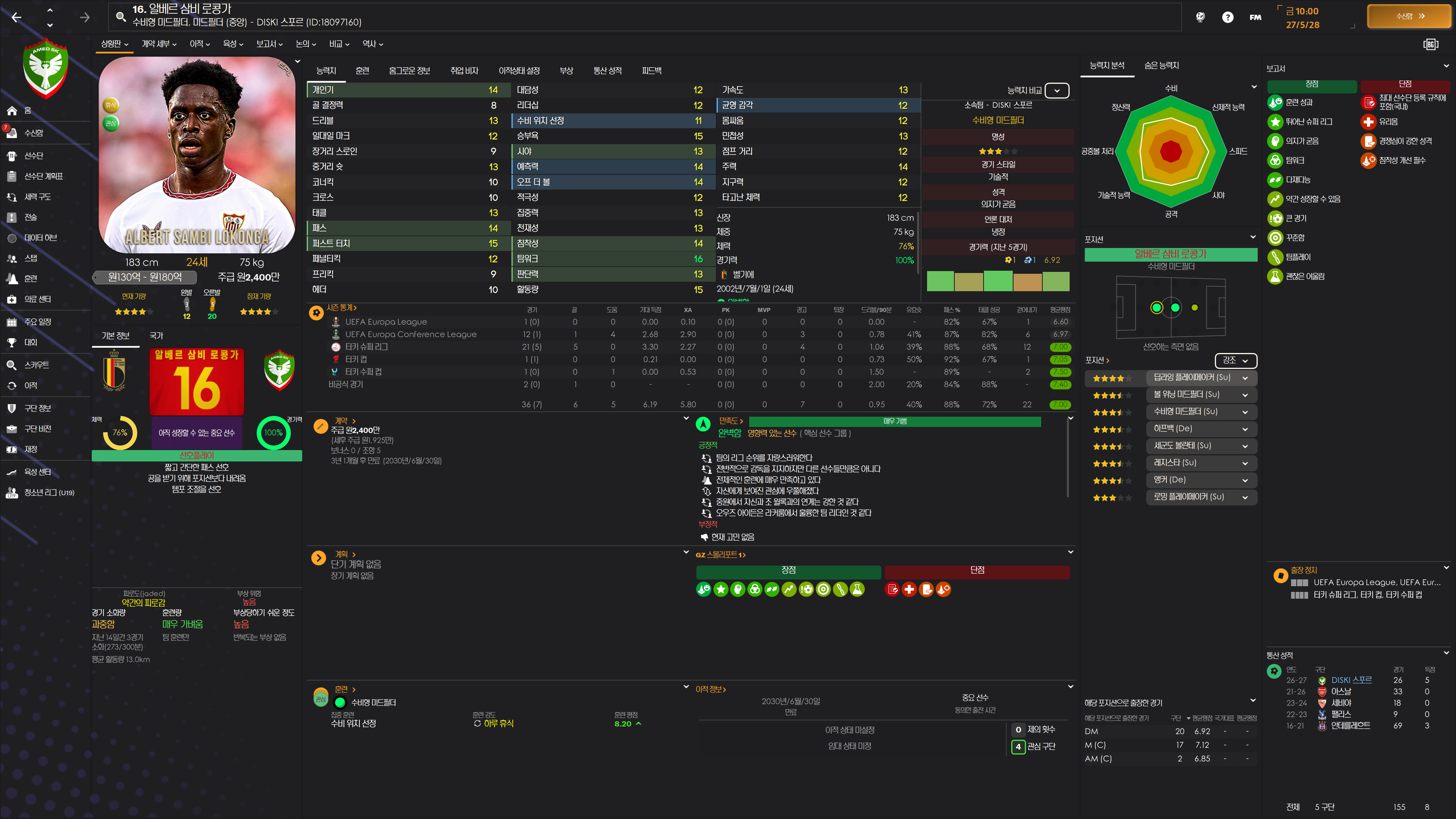Open the help question mark icon

click(1227, 17)
